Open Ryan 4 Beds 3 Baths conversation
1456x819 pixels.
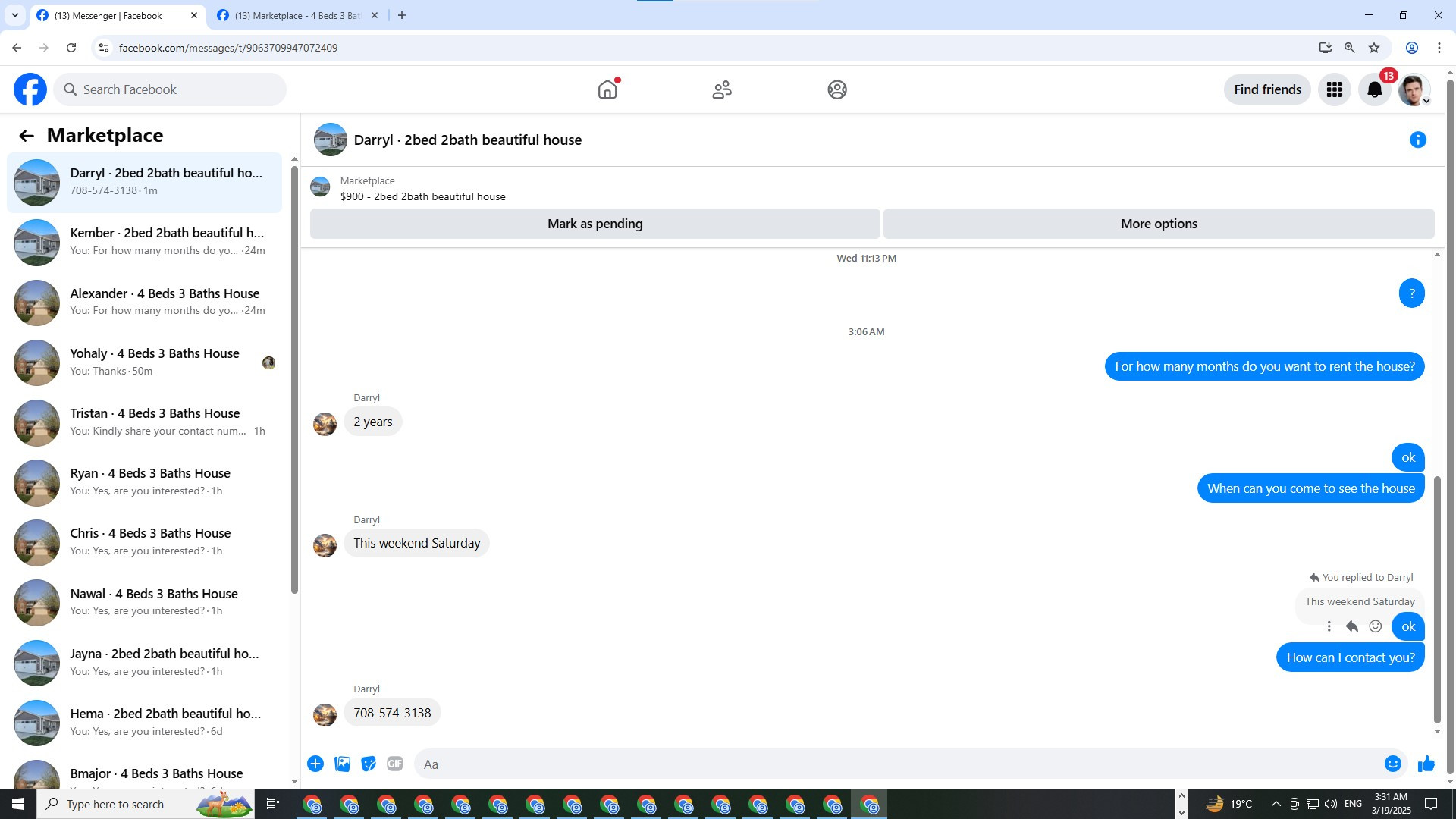[144, 482]
